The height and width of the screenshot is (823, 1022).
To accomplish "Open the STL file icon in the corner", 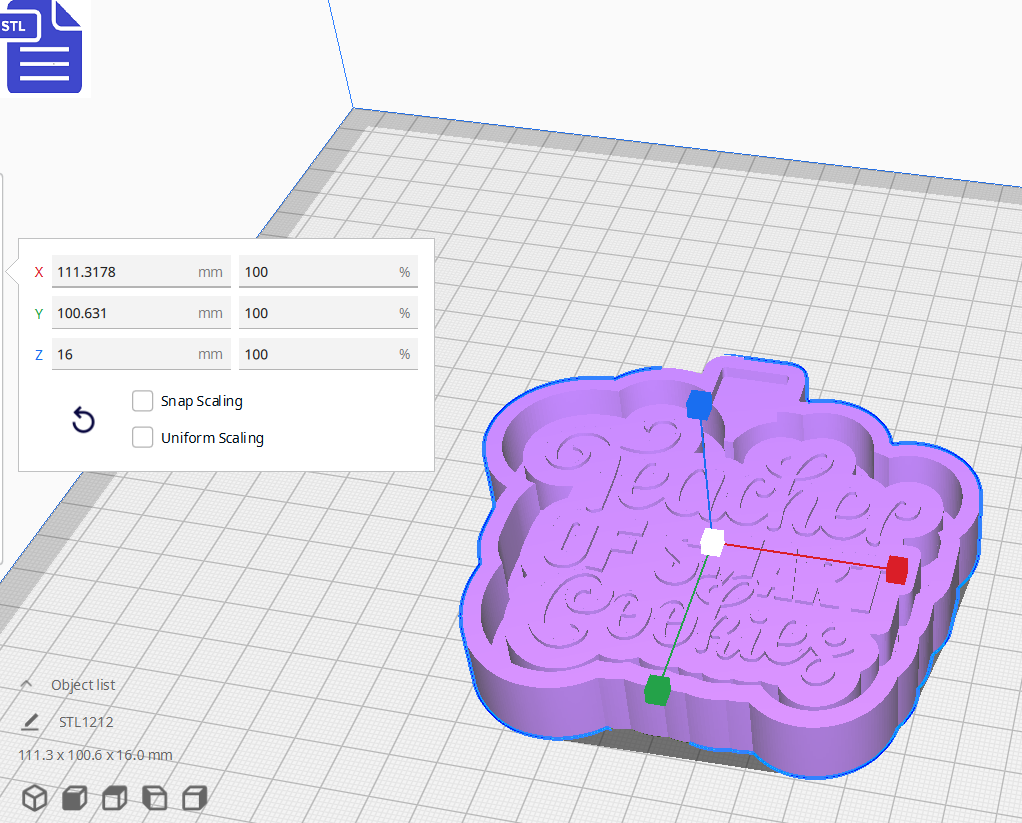I will (x=44, y=47).
